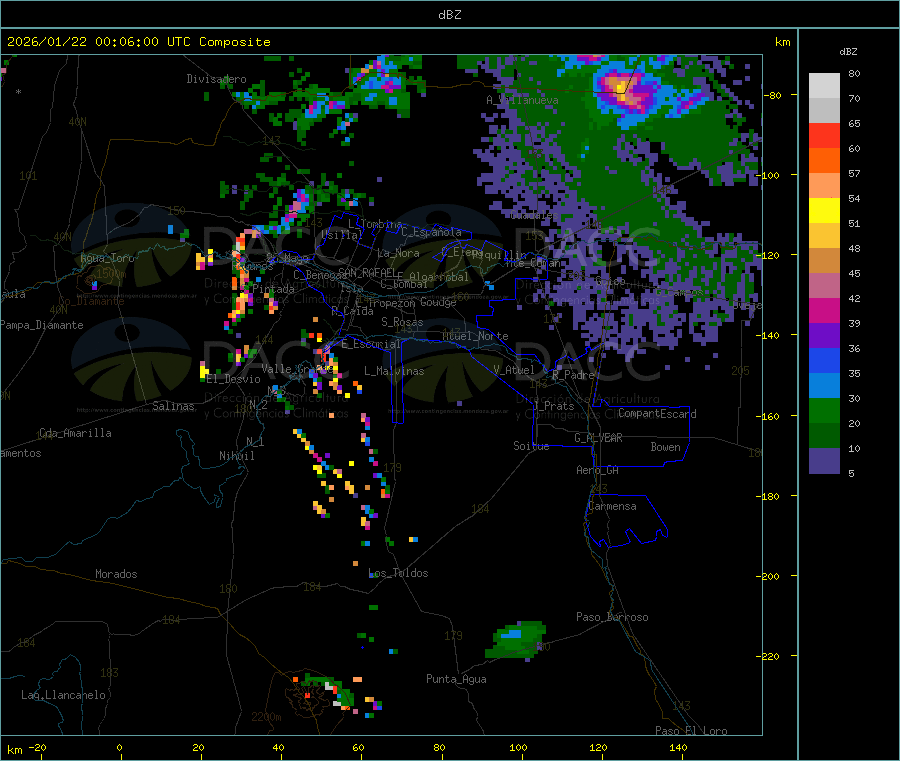Select the Nihuil label
The image size is (900, 761).
236,456
